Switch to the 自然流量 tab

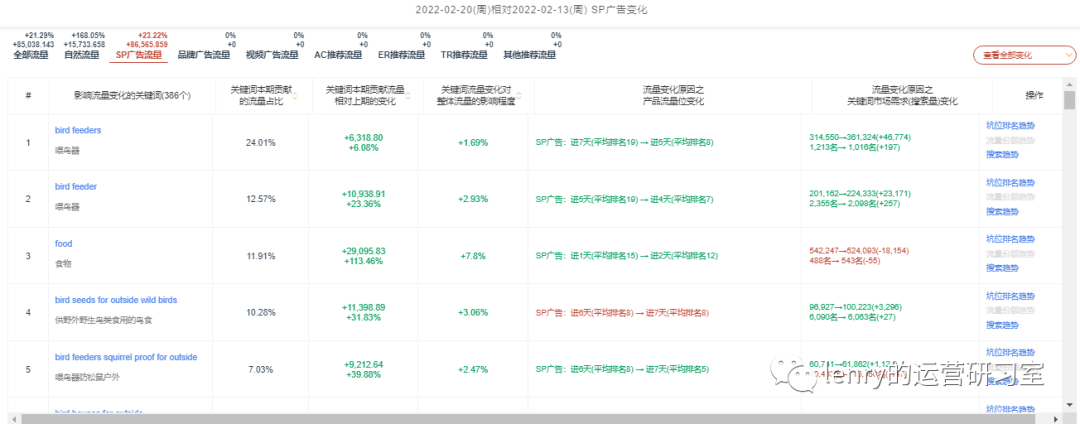82,54
